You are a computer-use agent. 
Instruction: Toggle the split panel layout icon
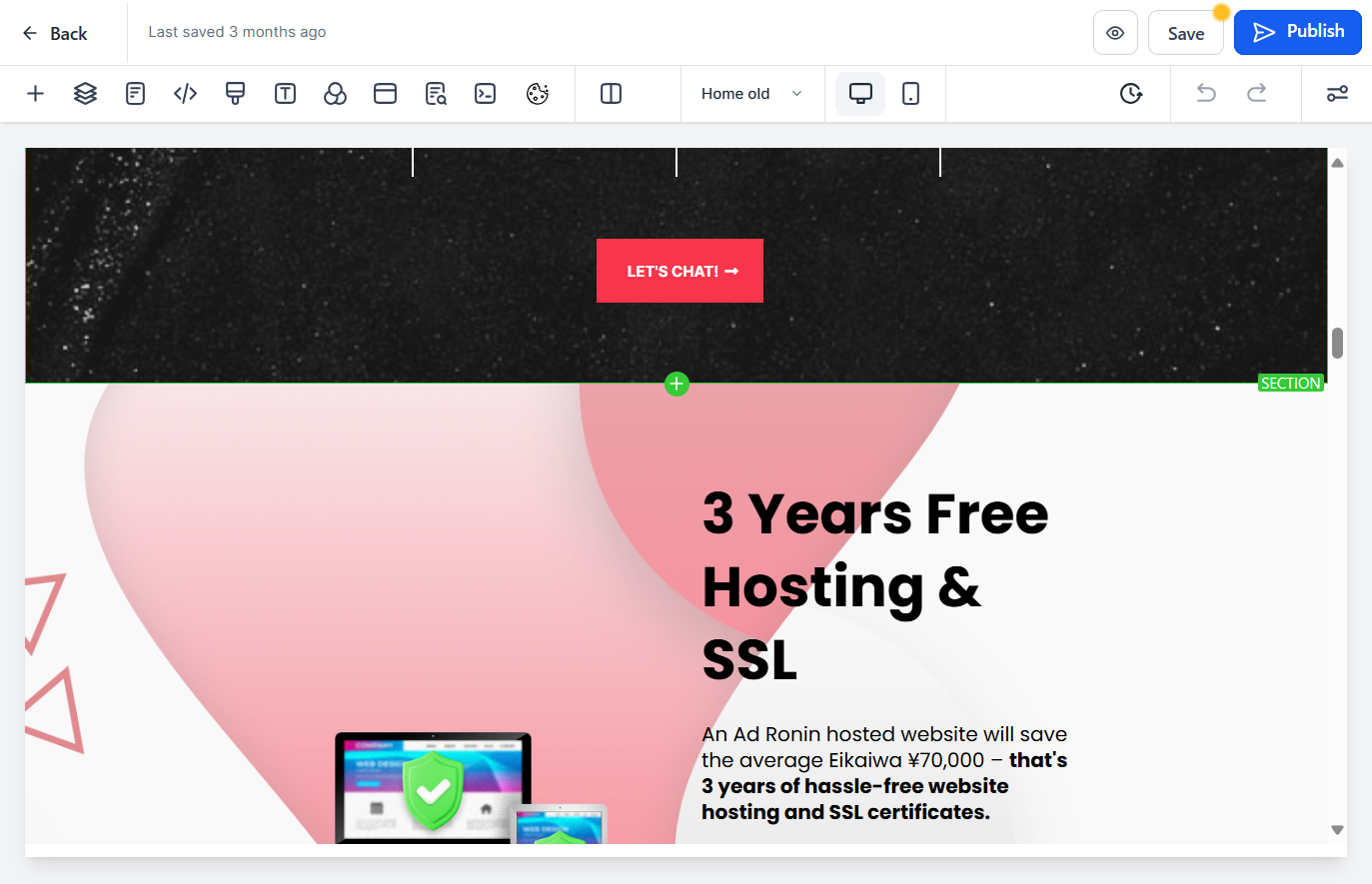tap(611, 94)
